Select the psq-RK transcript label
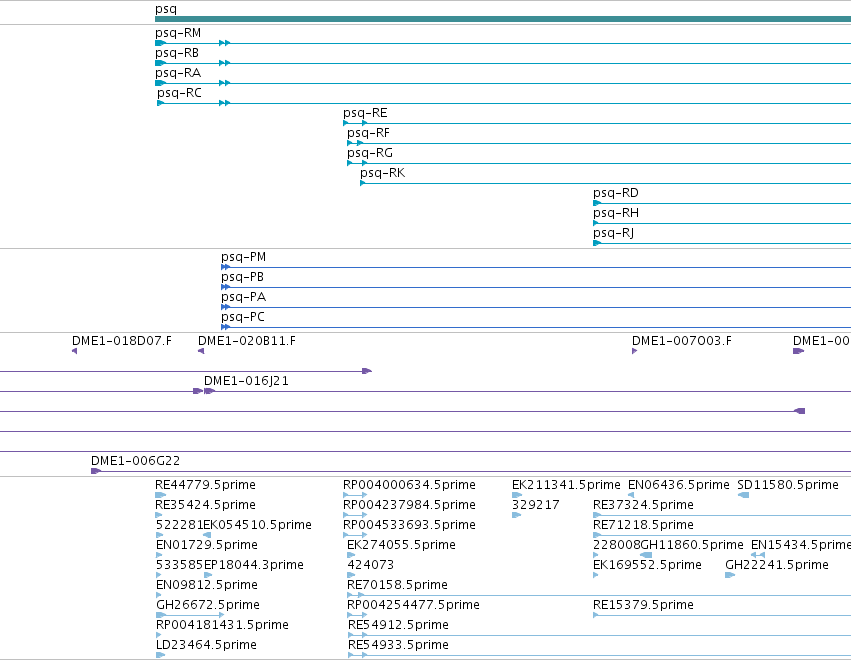This screenshot has height=660, width=851. click(x=382, y=173)
